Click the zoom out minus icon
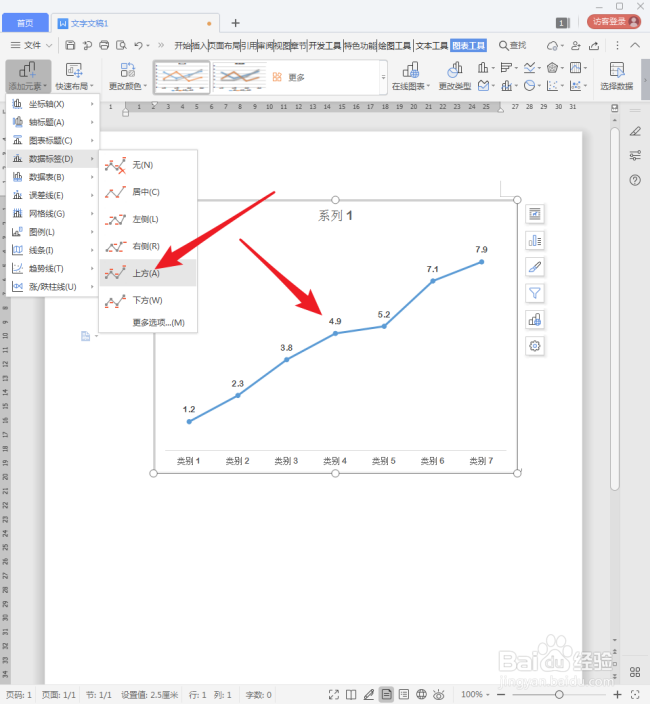The height and width of the screenshot is (704, 650). point(501,695)
